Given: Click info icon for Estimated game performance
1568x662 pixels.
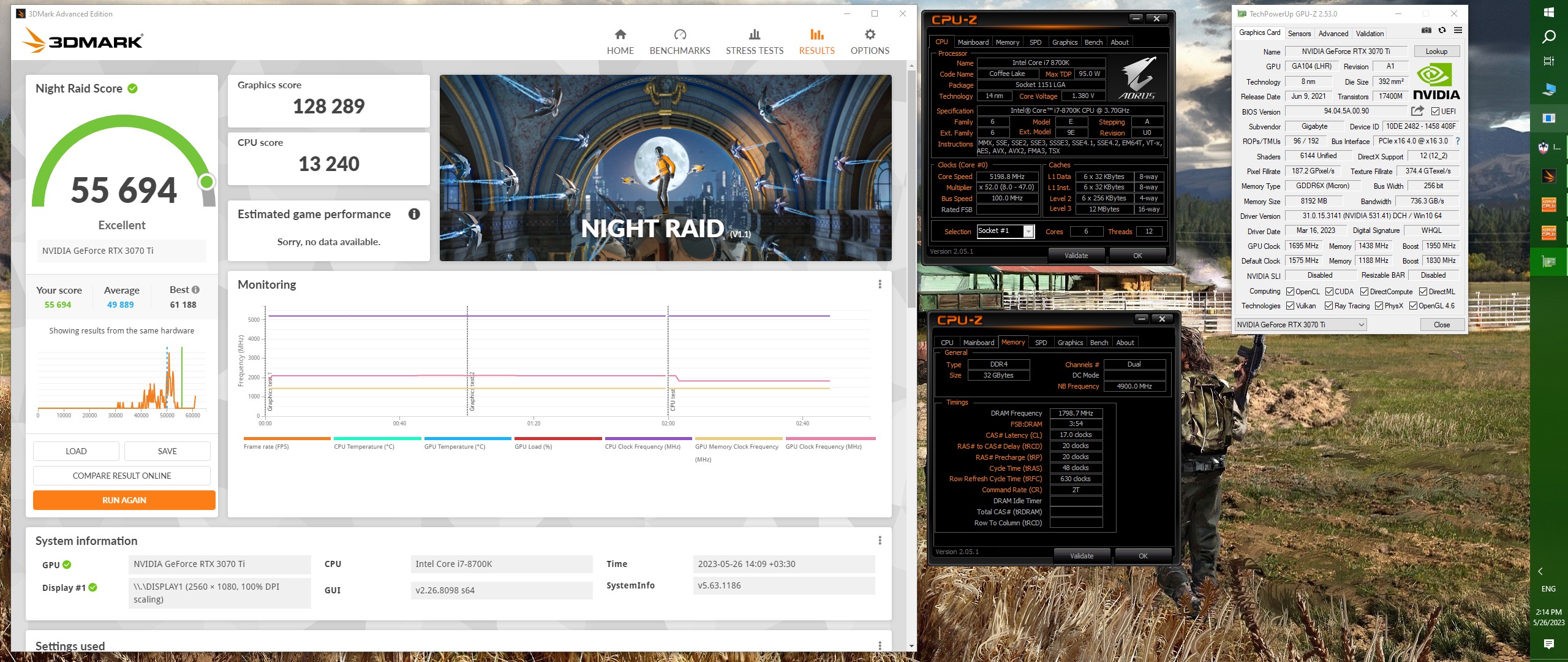Looking at the screenshot, I should 414,214.
